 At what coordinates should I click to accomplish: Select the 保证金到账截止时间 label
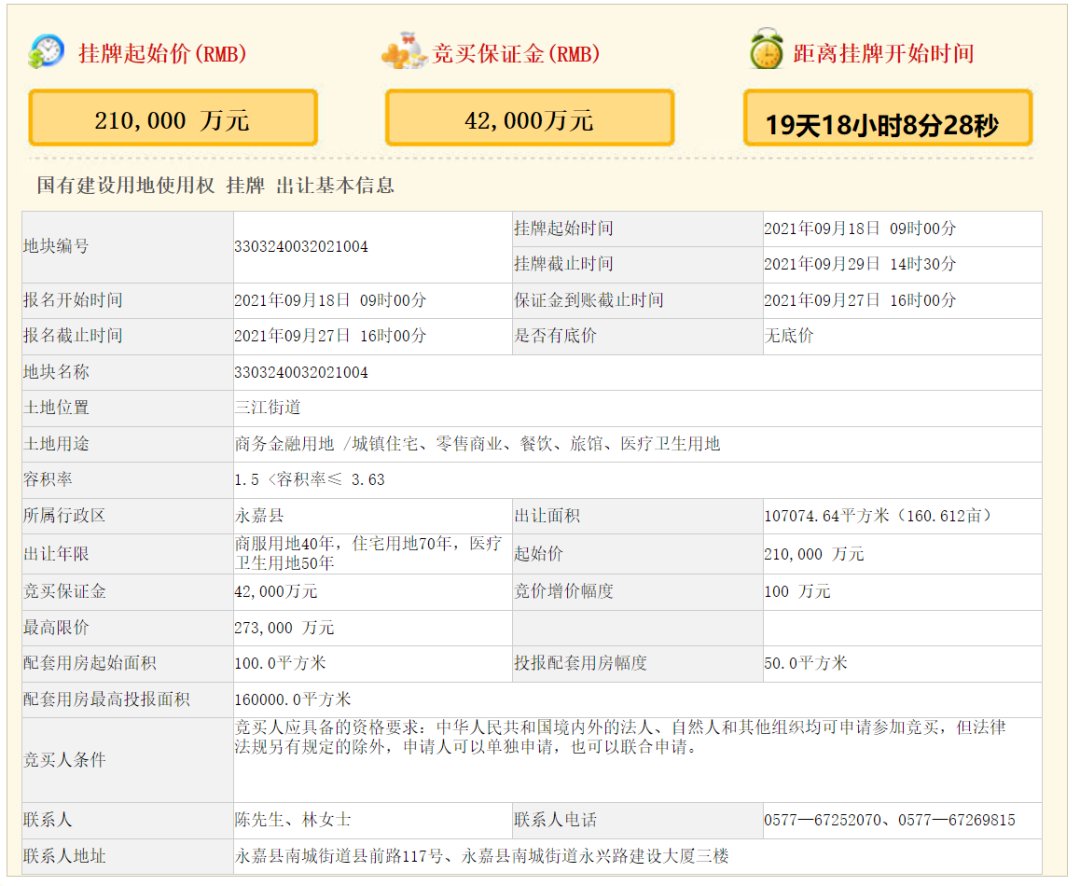coord(588,300)
